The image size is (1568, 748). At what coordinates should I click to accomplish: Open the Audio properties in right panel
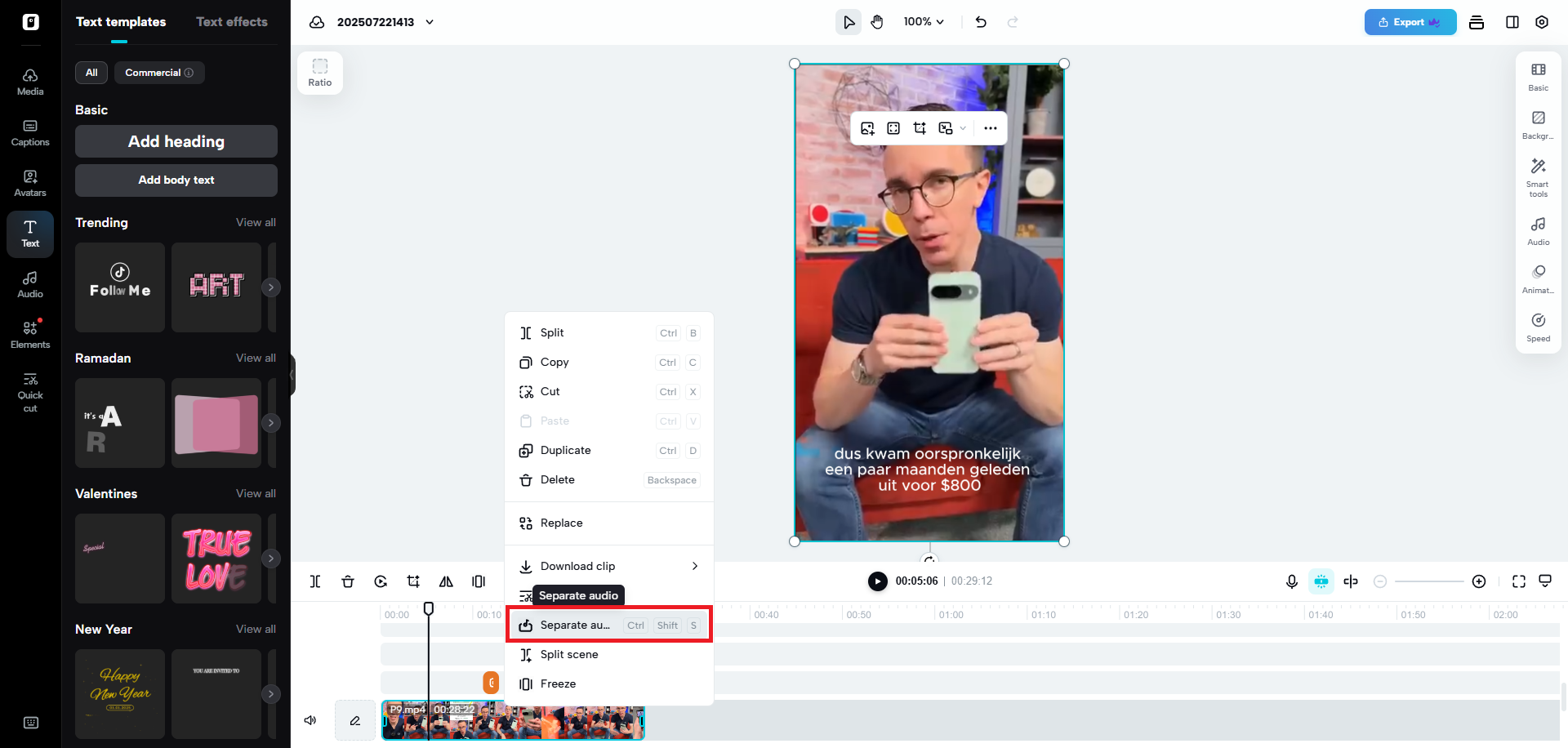pyautogui.click(x=1539, y=231)
